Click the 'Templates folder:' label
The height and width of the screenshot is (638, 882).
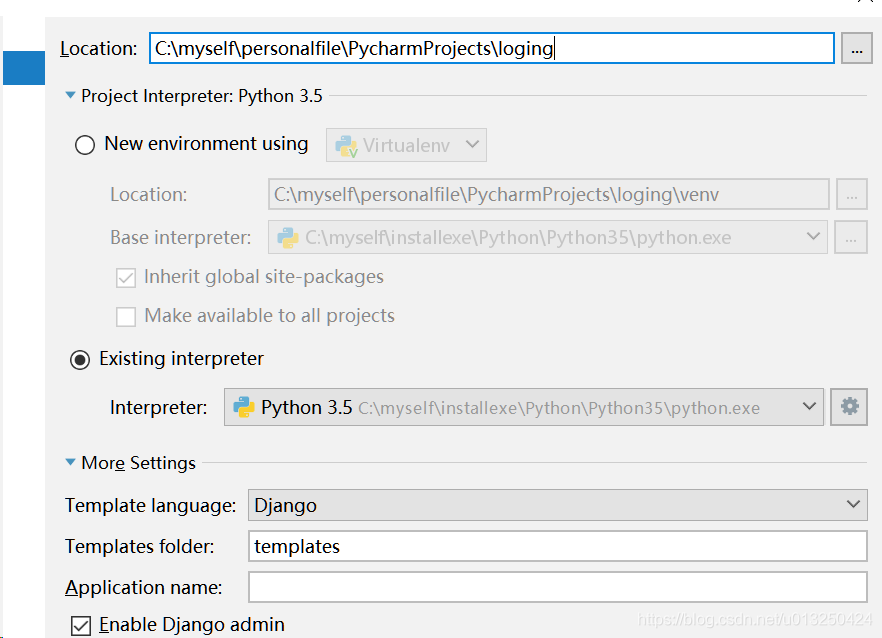coord(140,546)
